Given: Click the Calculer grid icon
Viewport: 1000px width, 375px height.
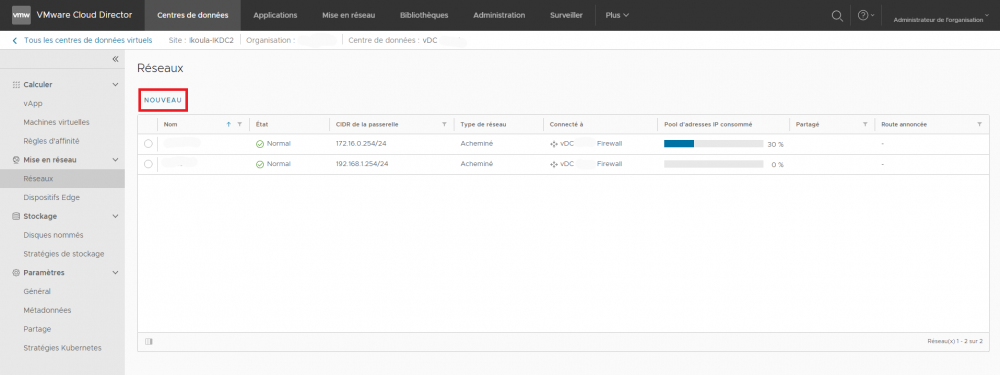Looking at the screenshot, I should (x=17, y=84).
